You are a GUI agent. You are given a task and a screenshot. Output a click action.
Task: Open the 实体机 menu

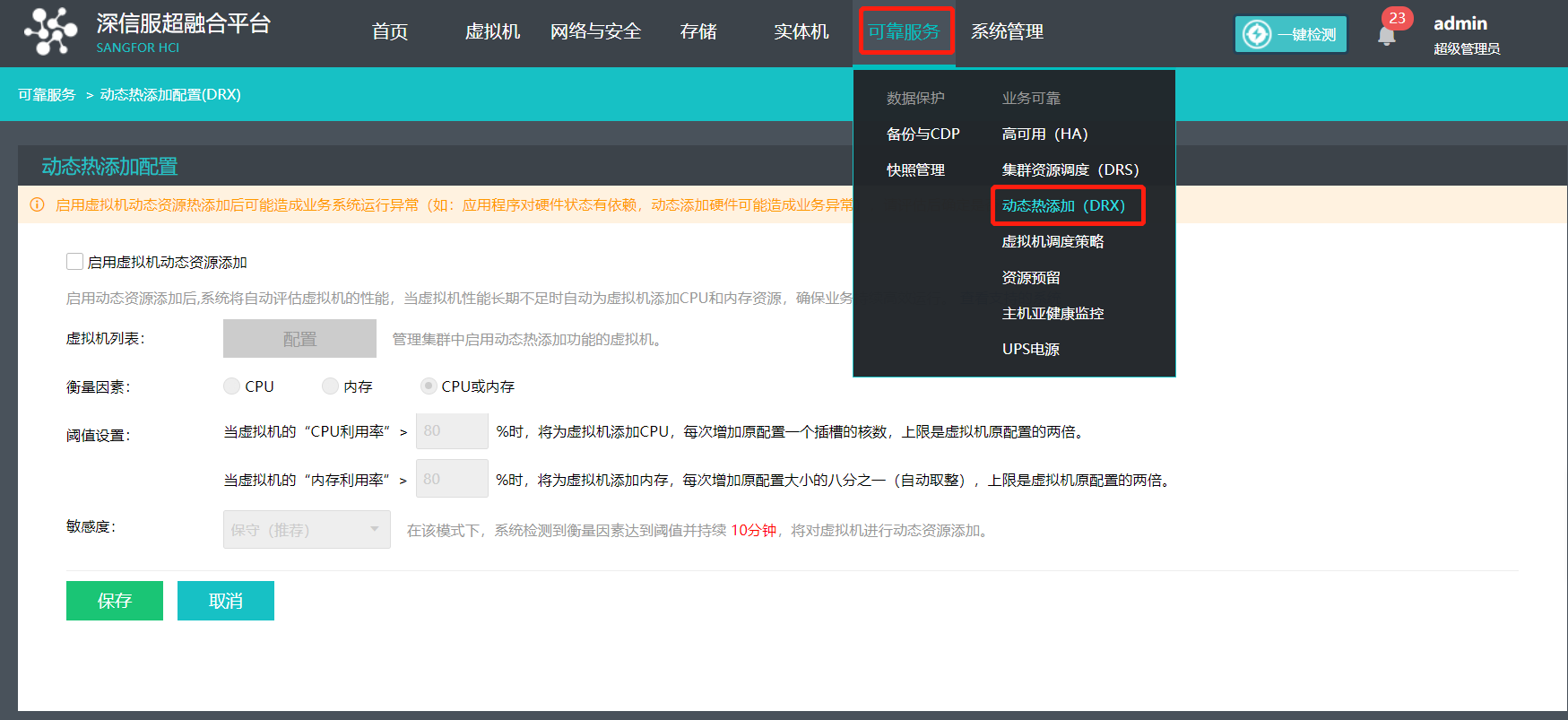point(801,31)
